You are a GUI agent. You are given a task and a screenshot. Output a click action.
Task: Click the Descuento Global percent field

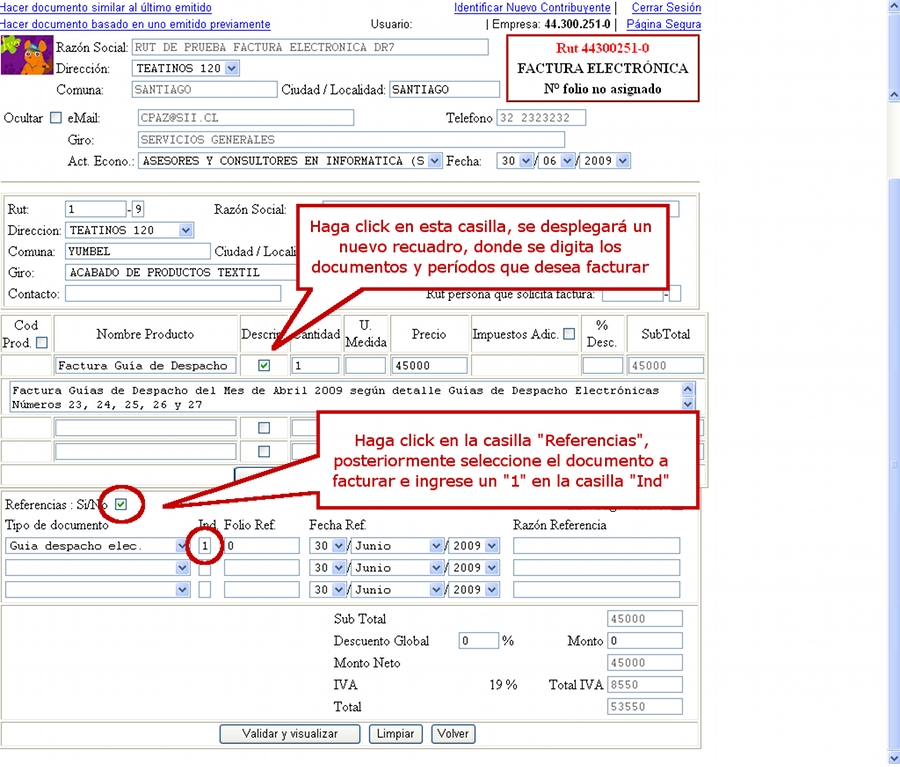click(x=479, y=641)
